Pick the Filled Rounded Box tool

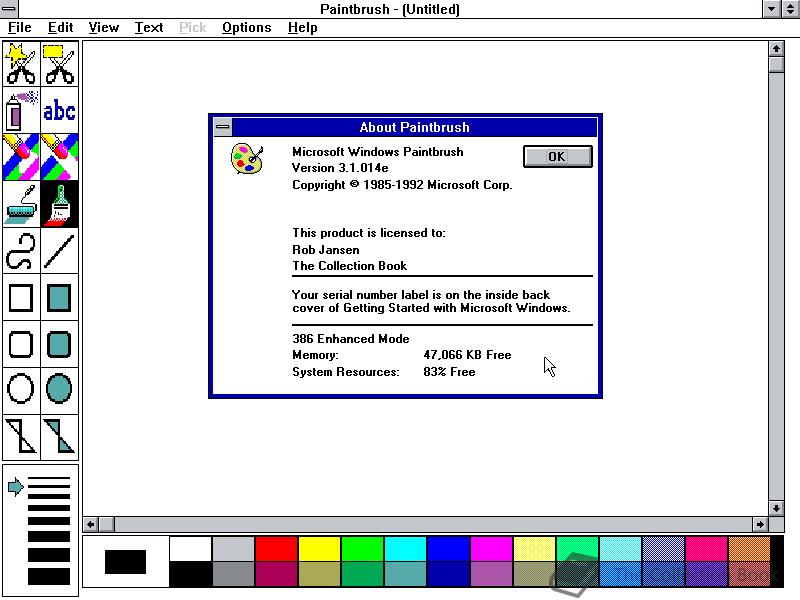[x=60, y=344]
